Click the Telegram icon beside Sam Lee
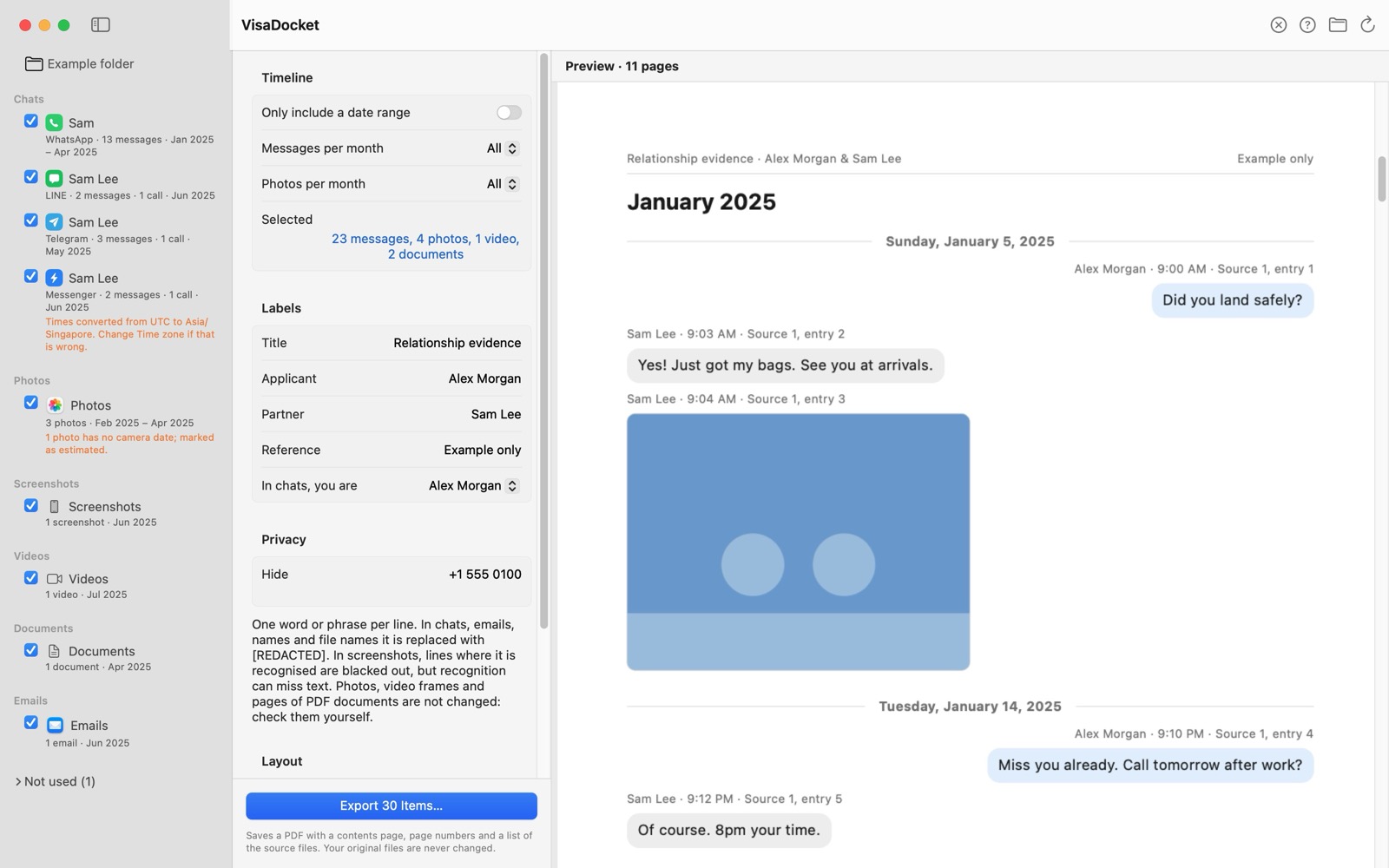 tap(54, 222)
